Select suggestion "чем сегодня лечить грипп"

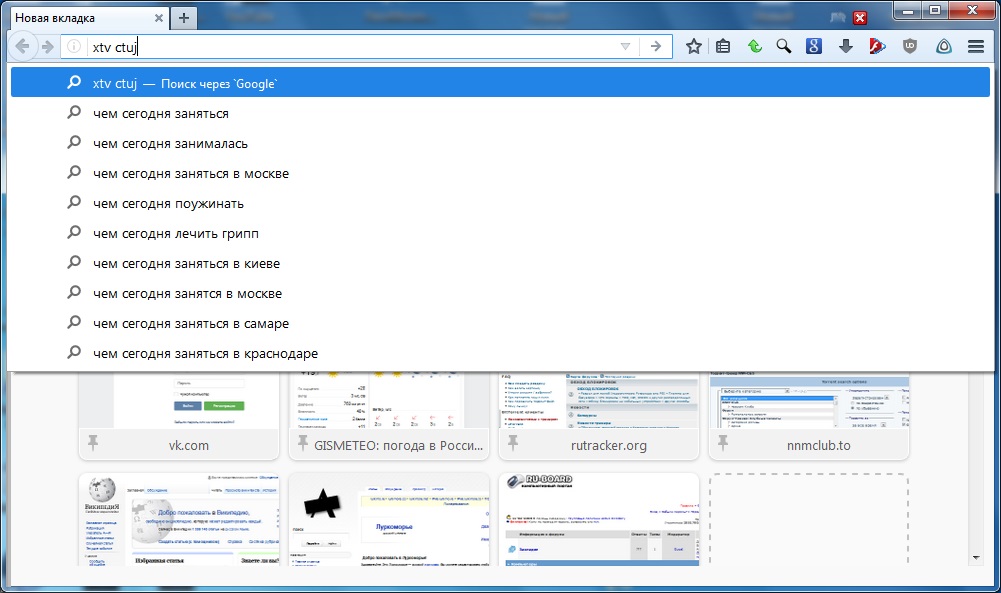pyautogui.click(x=175, y=234)
